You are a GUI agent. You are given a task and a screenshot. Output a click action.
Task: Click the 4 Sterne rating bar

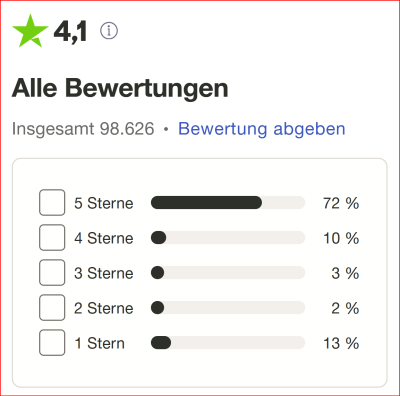click(228, 238)
